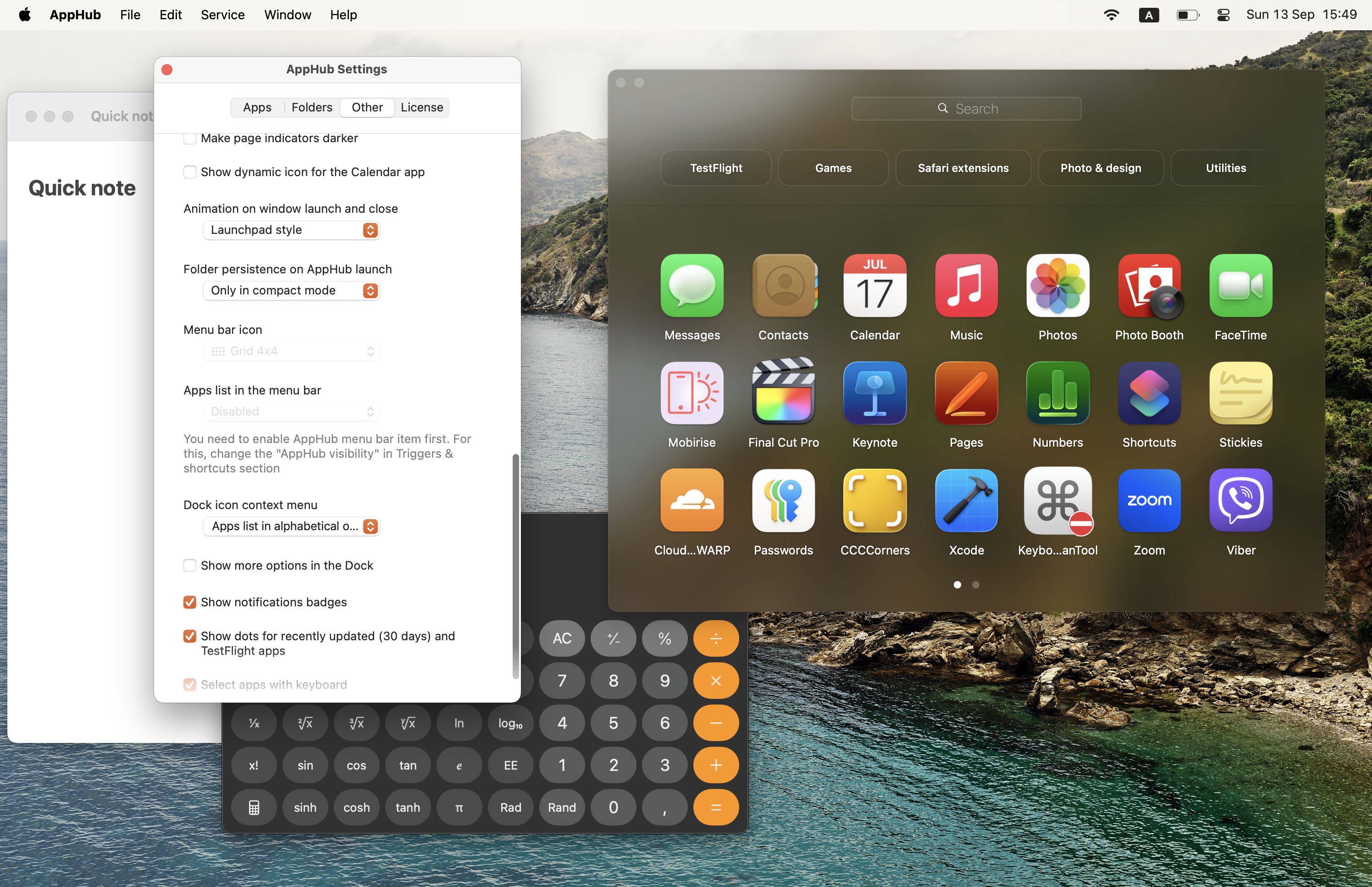Switch to the License tab

click(x=422, y=108)
